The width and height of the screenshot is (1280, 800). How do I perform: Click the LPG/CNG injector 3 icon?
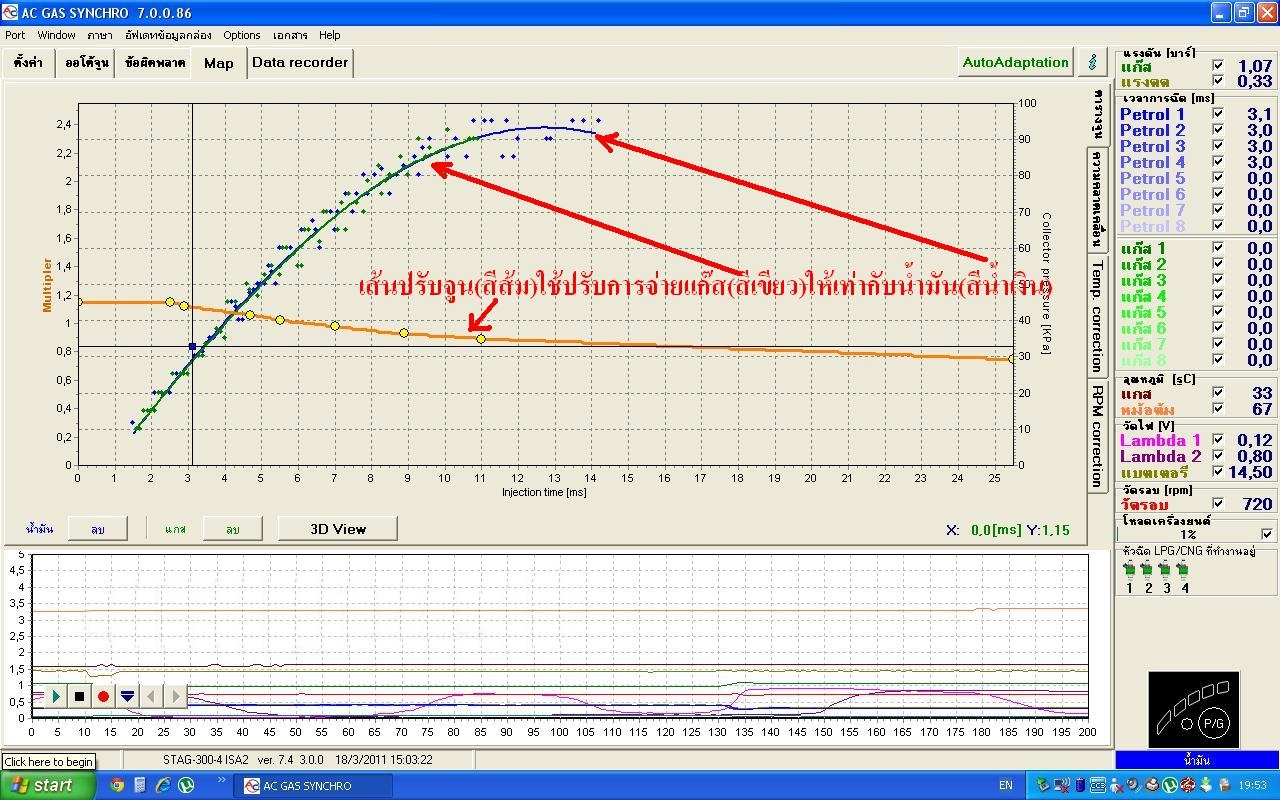(1165, 570)
